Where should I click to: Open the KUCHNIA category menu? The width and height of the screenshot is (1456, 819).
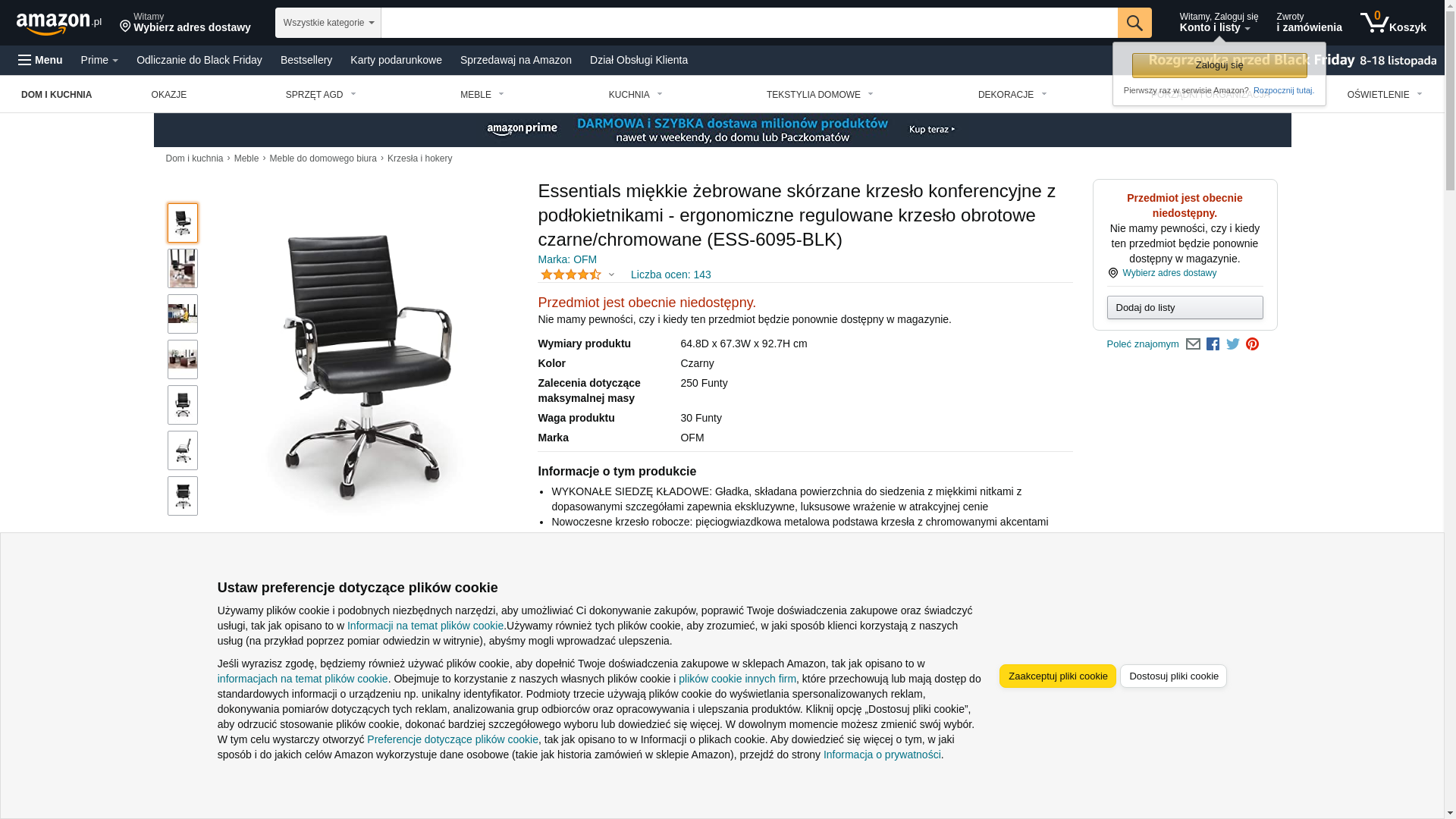[x=635, y=95]
